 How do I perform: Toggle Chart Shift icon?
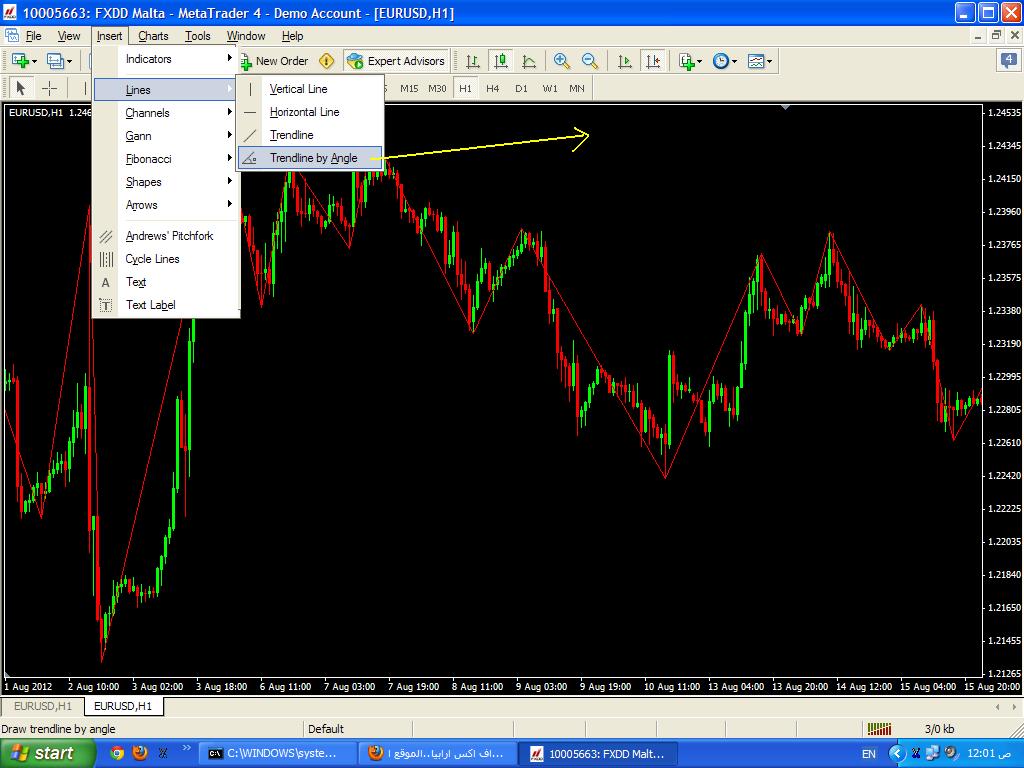653,61
